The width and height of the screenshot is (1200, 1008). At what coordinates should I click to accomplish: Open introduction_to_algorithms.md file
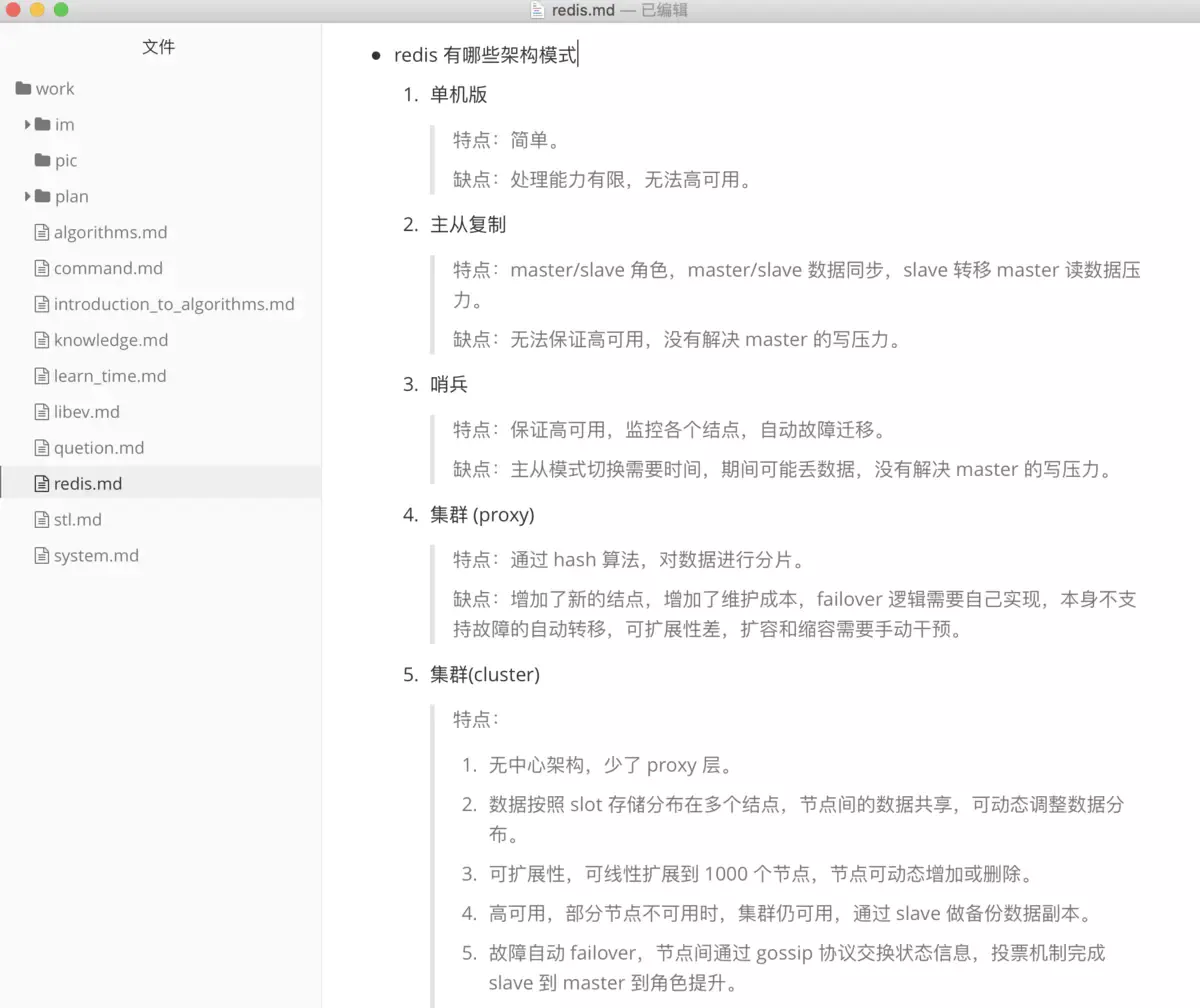(174, 305)
